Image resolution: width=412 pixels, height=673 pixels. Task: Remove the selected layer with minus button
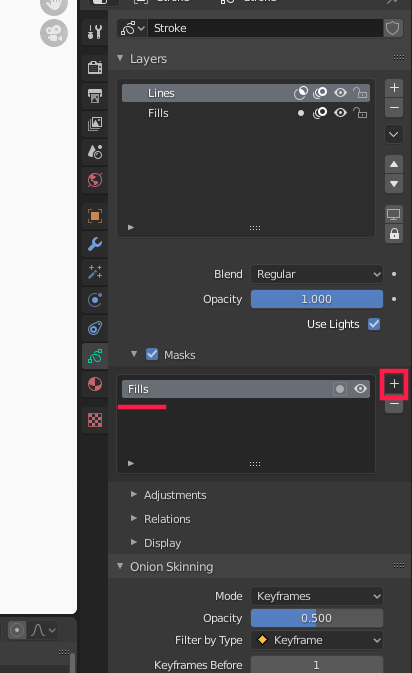[394, 108]
